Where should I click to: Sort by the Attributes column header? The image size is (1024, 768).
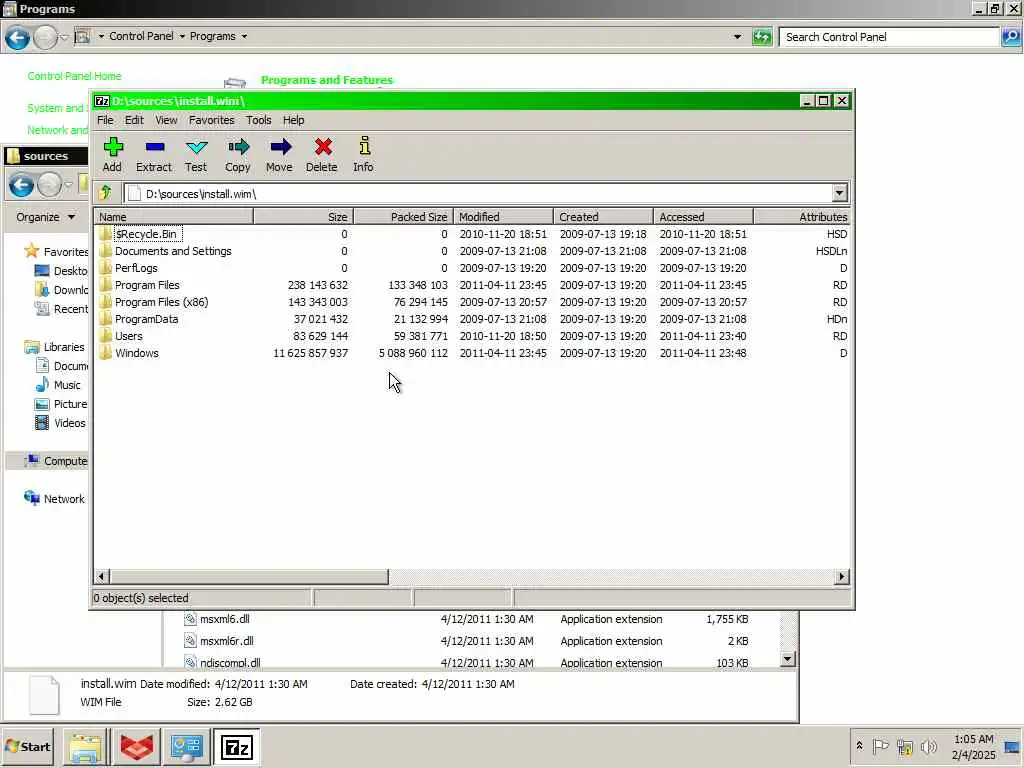coord(802,217)
